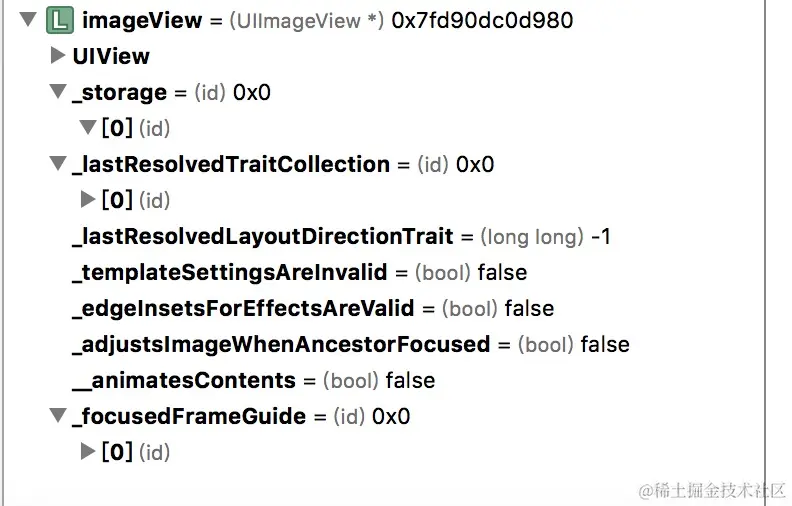The image size is (792, 506).
Task: Select the _edgeInsetsForEffectsAreValid row
Action: pyautogui.click(x=243, y=309)
